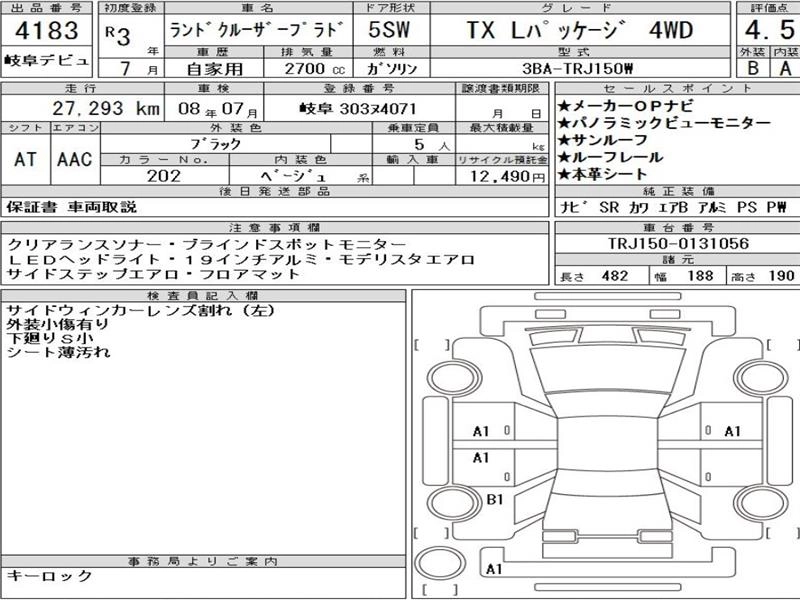
Task: Select inspector note シート薄汚れ
Action: [58, 352]
